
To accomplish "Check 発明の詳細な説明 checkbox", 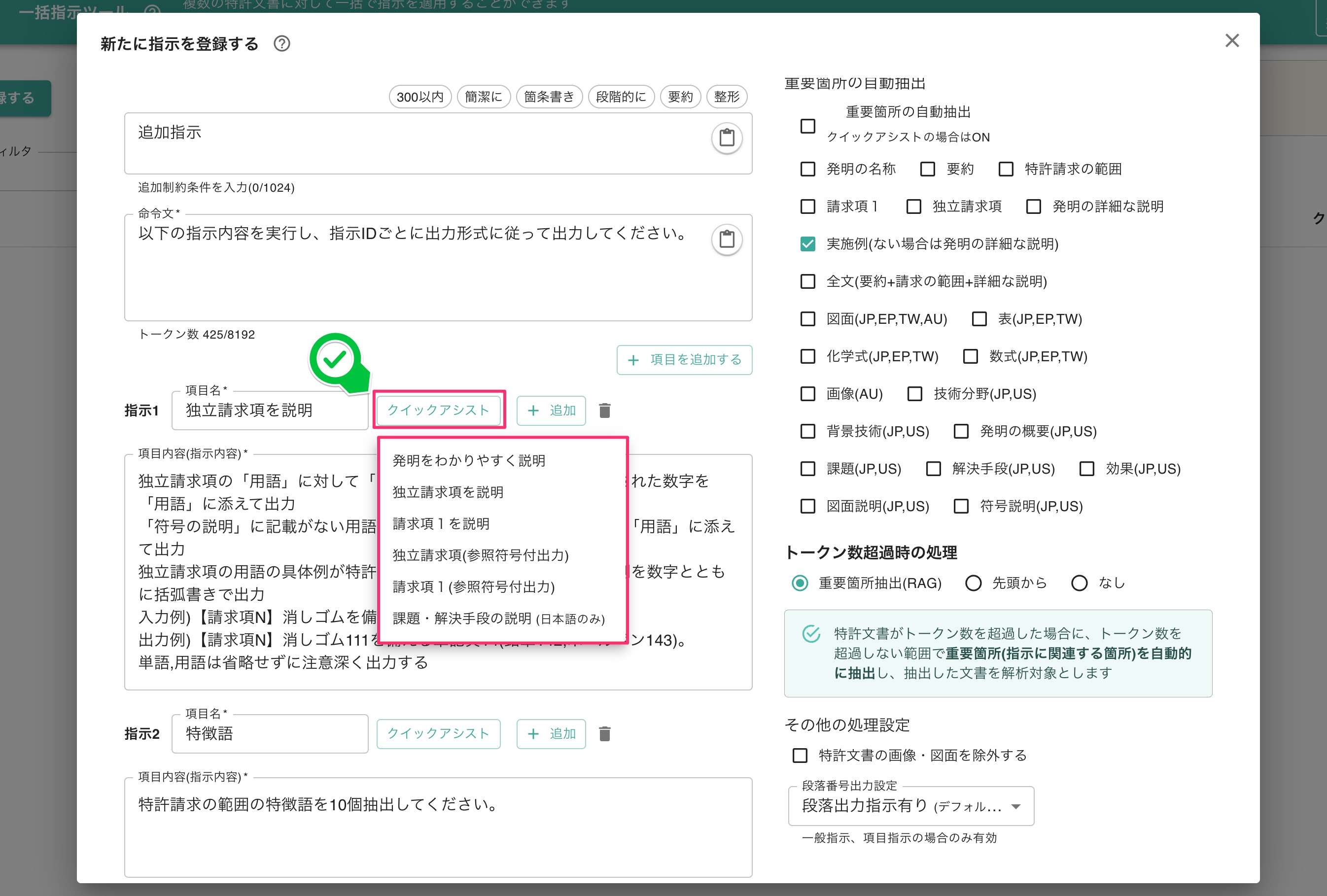I will [1034, 207].
